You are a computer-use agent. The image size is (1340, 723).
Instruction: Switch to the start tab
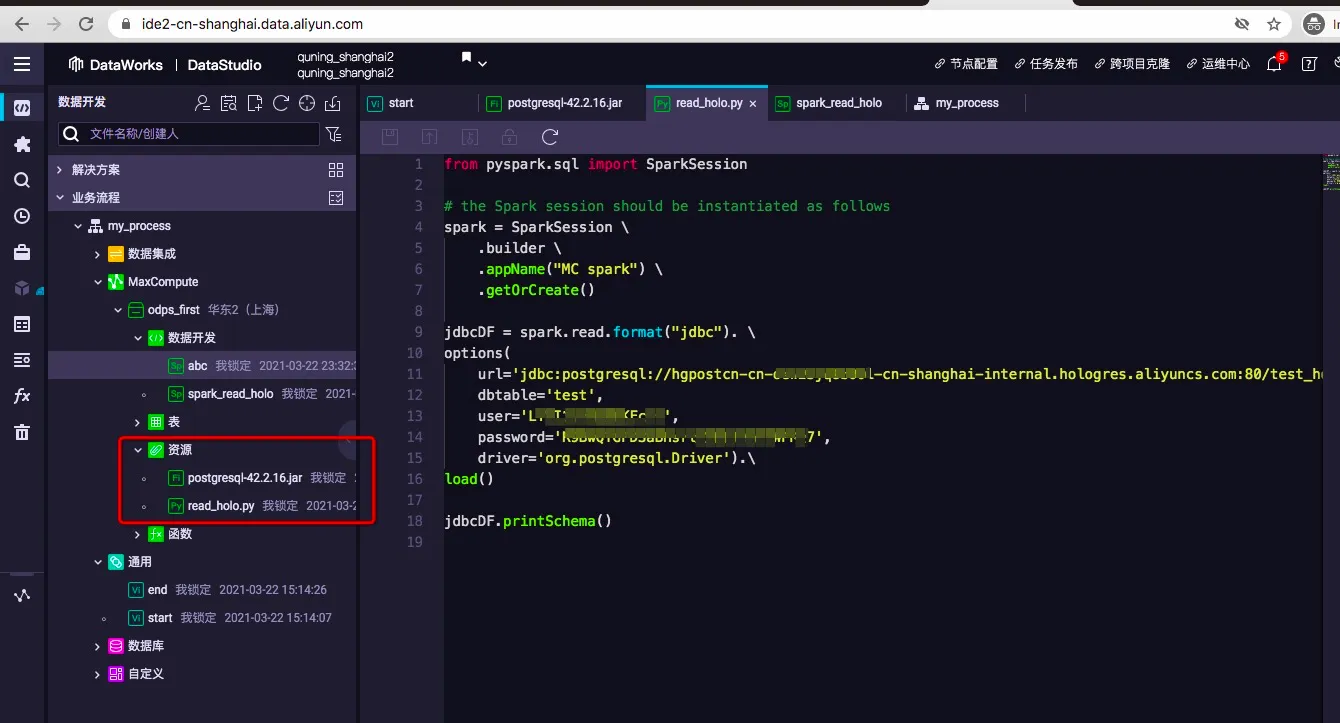click(401, 103)
